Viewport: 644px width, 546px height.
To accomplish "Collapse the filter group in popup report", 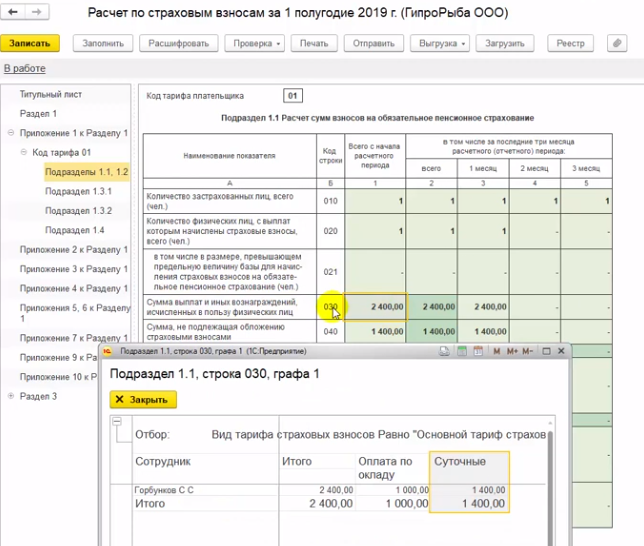I will [x=117, y=423].
